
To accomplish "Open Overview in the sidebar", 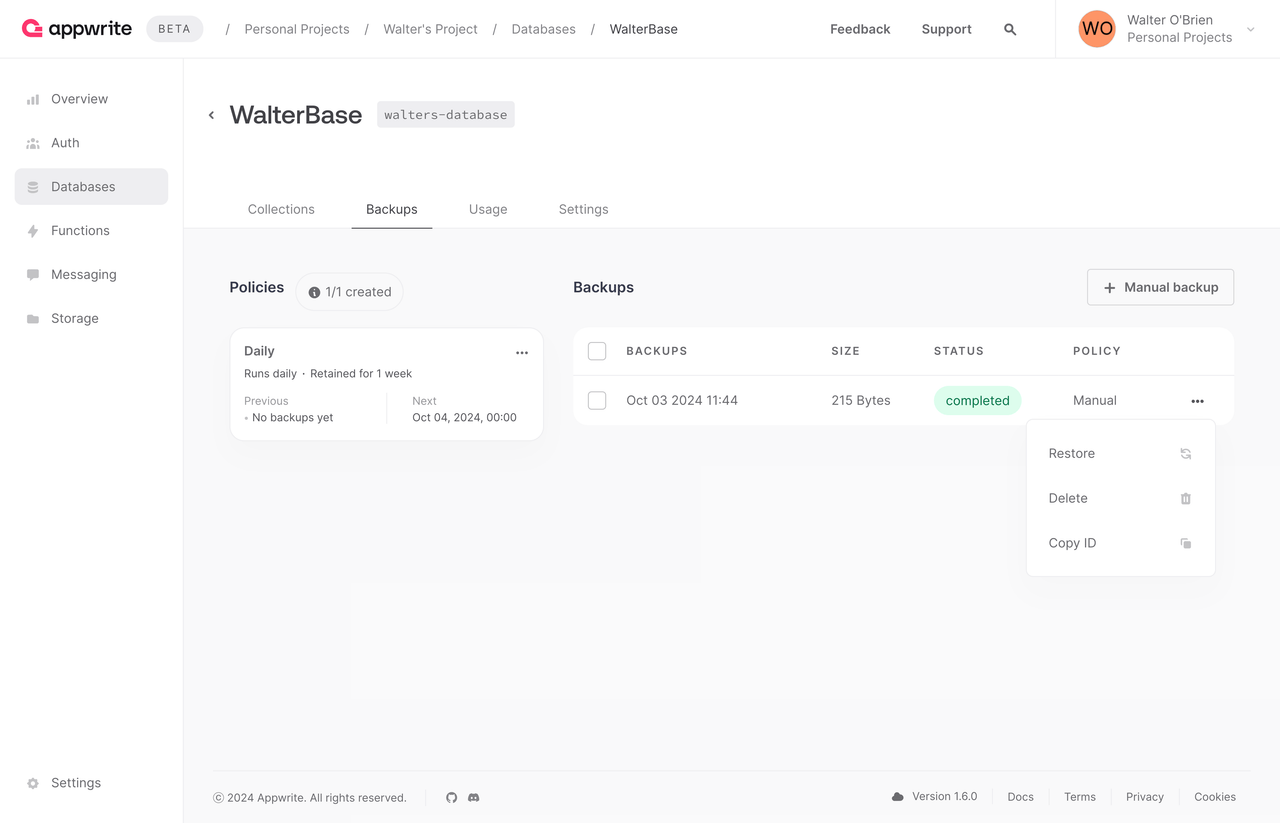I will pyautogui.click(x=91, y=99).
